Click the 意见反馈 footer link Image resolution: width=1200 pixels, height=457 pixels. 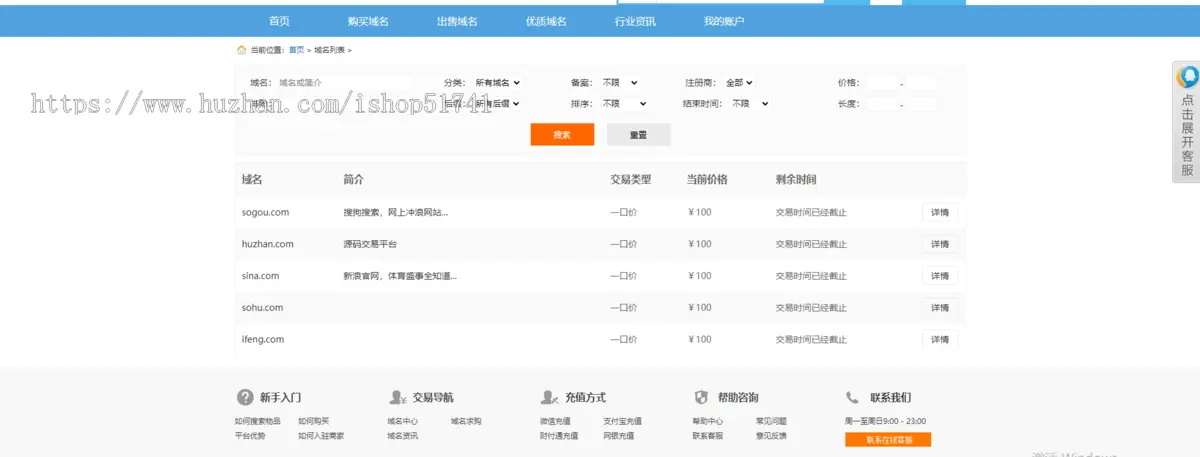click(x=771, y=436)
